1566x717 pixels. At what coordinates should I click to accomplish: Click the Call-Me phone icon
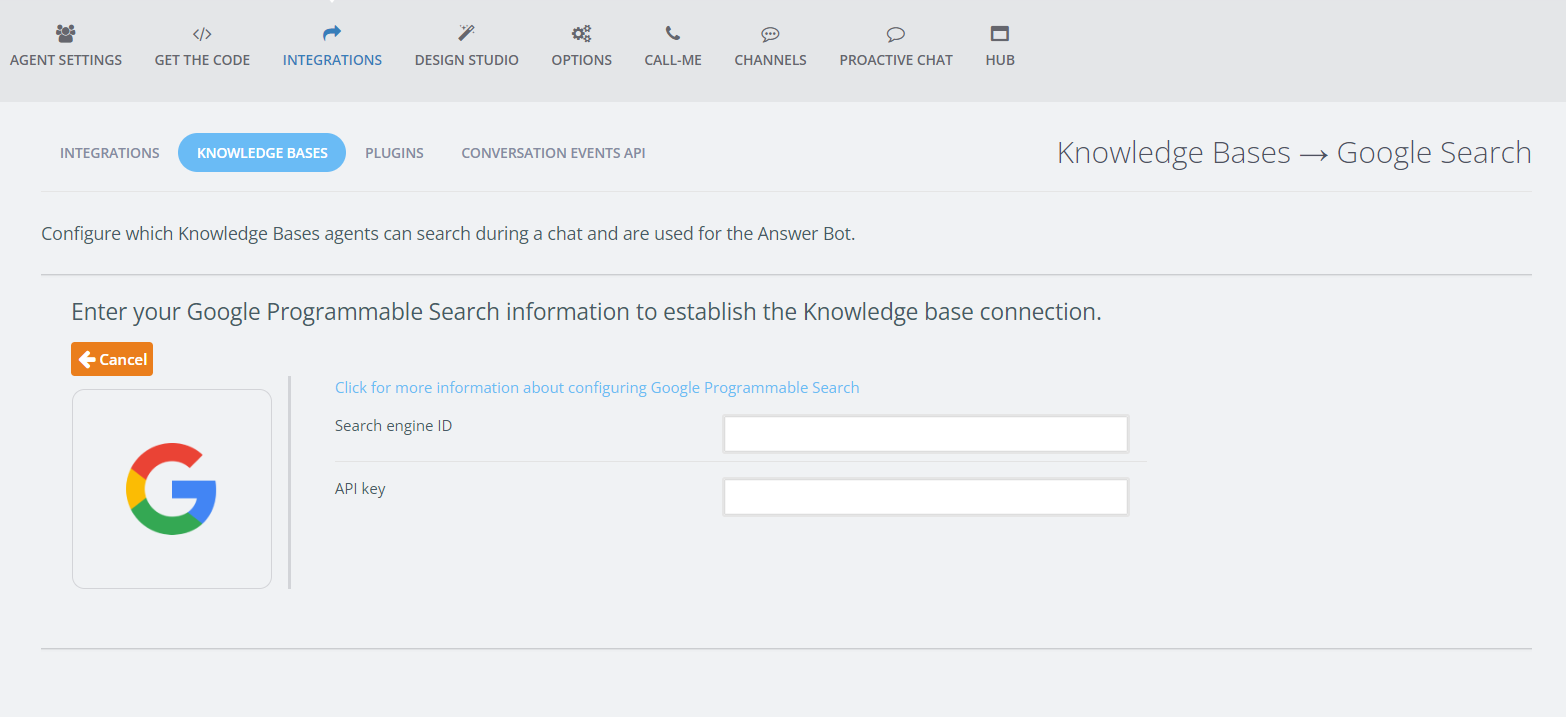tap(673, 33)
